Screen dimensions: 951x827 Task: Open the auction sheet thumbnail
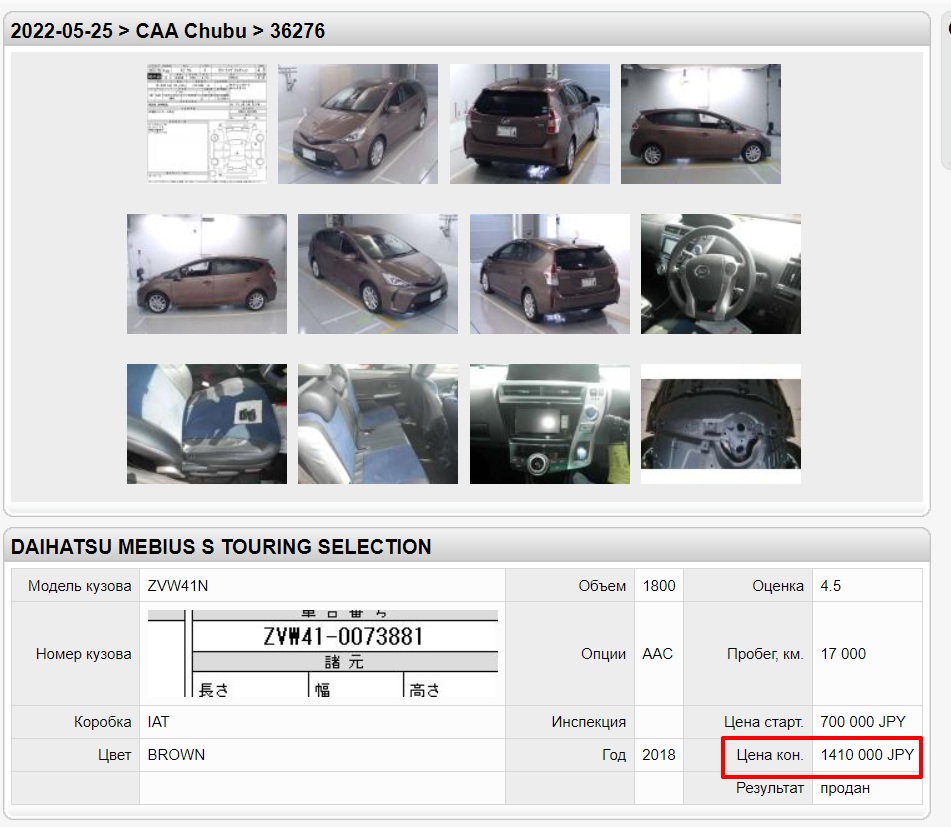coord(207,124)
